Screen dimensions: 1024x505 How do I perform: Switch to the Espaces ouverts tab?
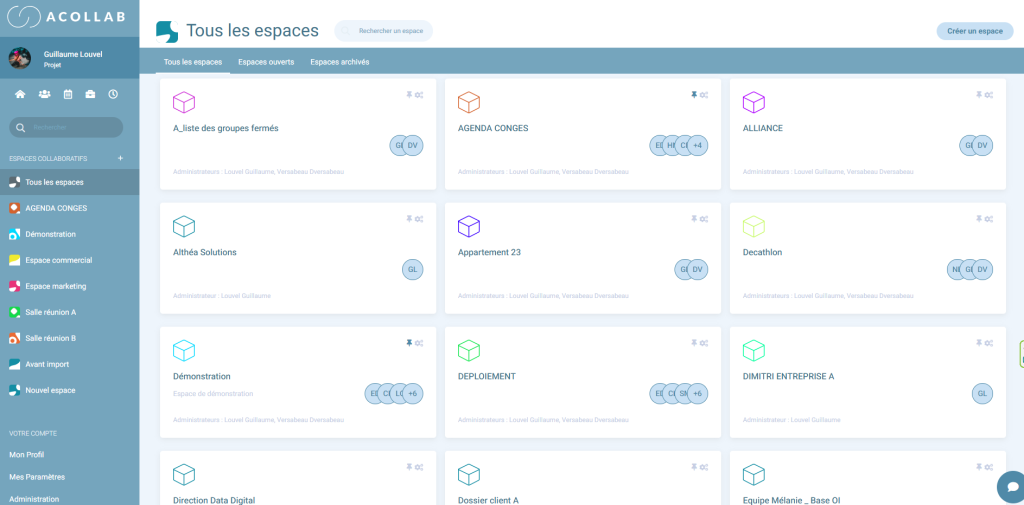[266, 62]
